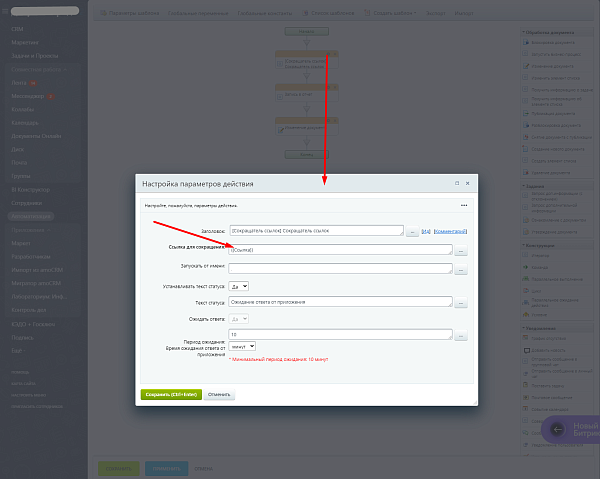Open Маркет in the left sidebar
Image resolution: width=600 pixels, height=479 pixels.
pos(21,243)
